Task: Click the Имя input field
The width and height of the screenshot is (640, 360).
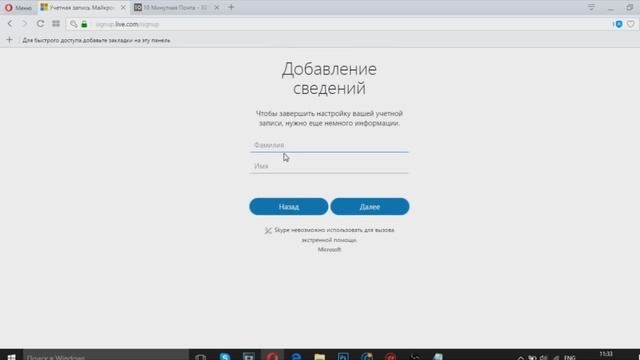Action: (x=329, y=166)
